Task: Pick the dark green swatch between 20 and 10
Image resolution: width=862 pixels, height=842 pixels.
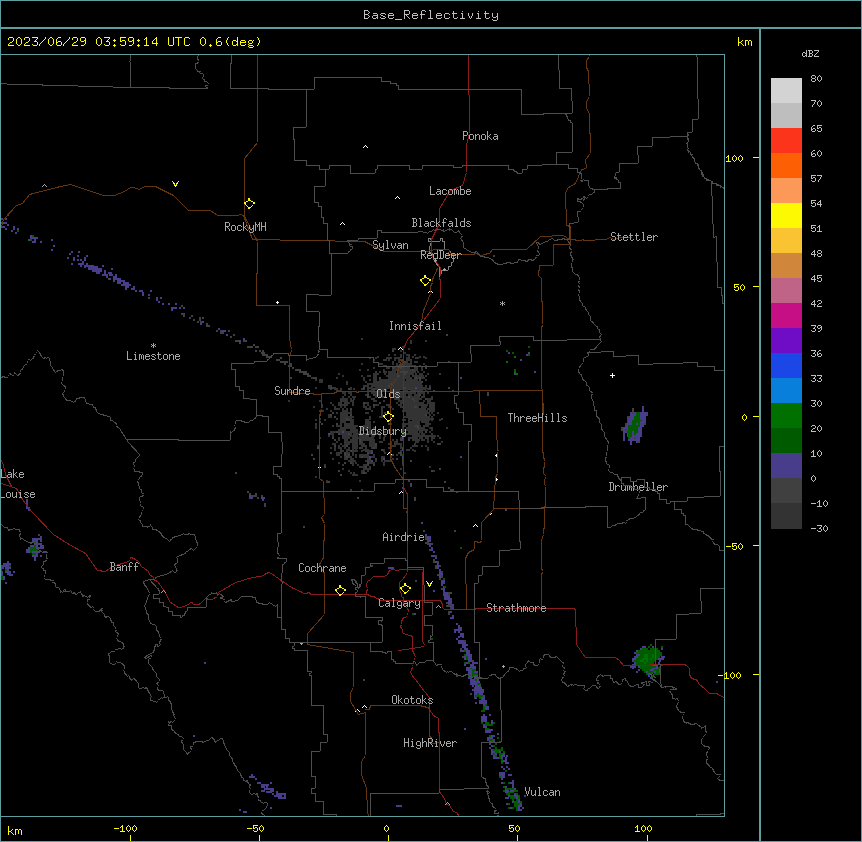Action: 786,440
